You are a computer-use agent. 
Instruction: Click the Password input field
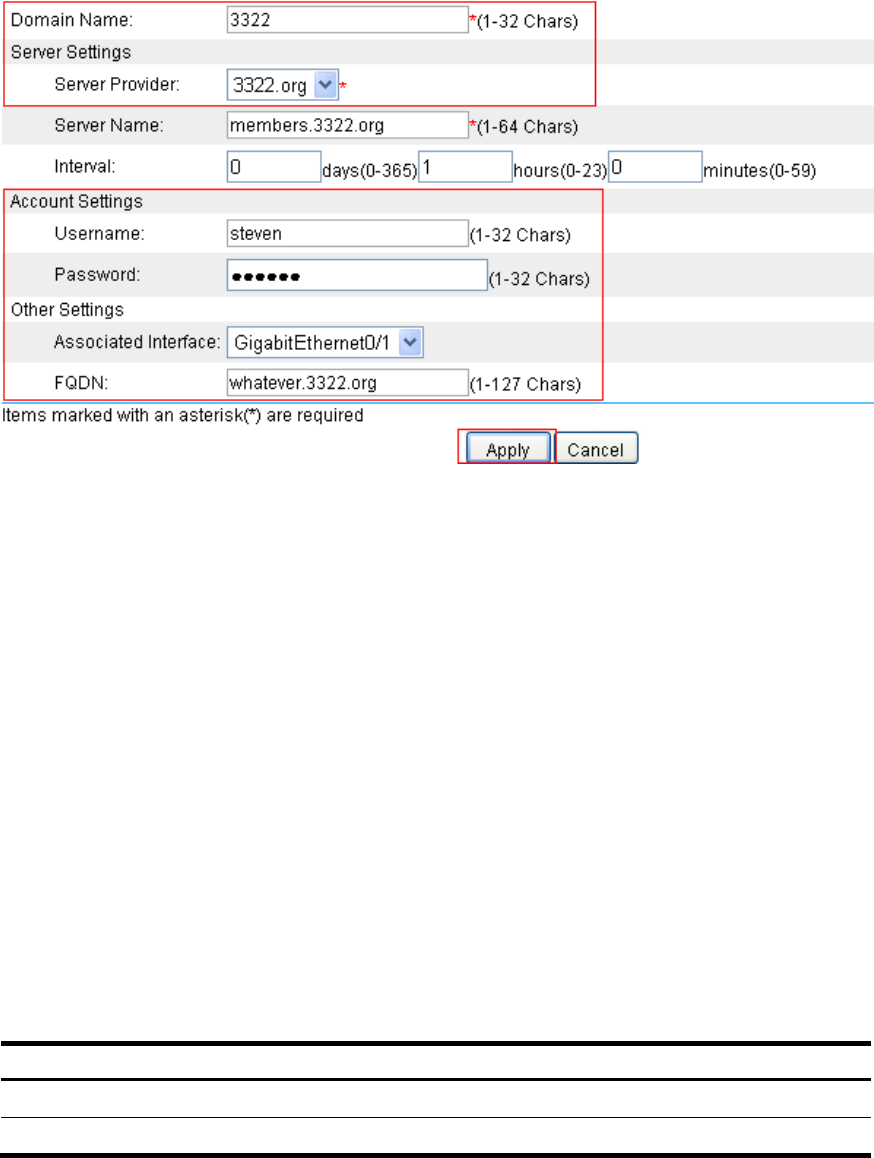point(357,275)
